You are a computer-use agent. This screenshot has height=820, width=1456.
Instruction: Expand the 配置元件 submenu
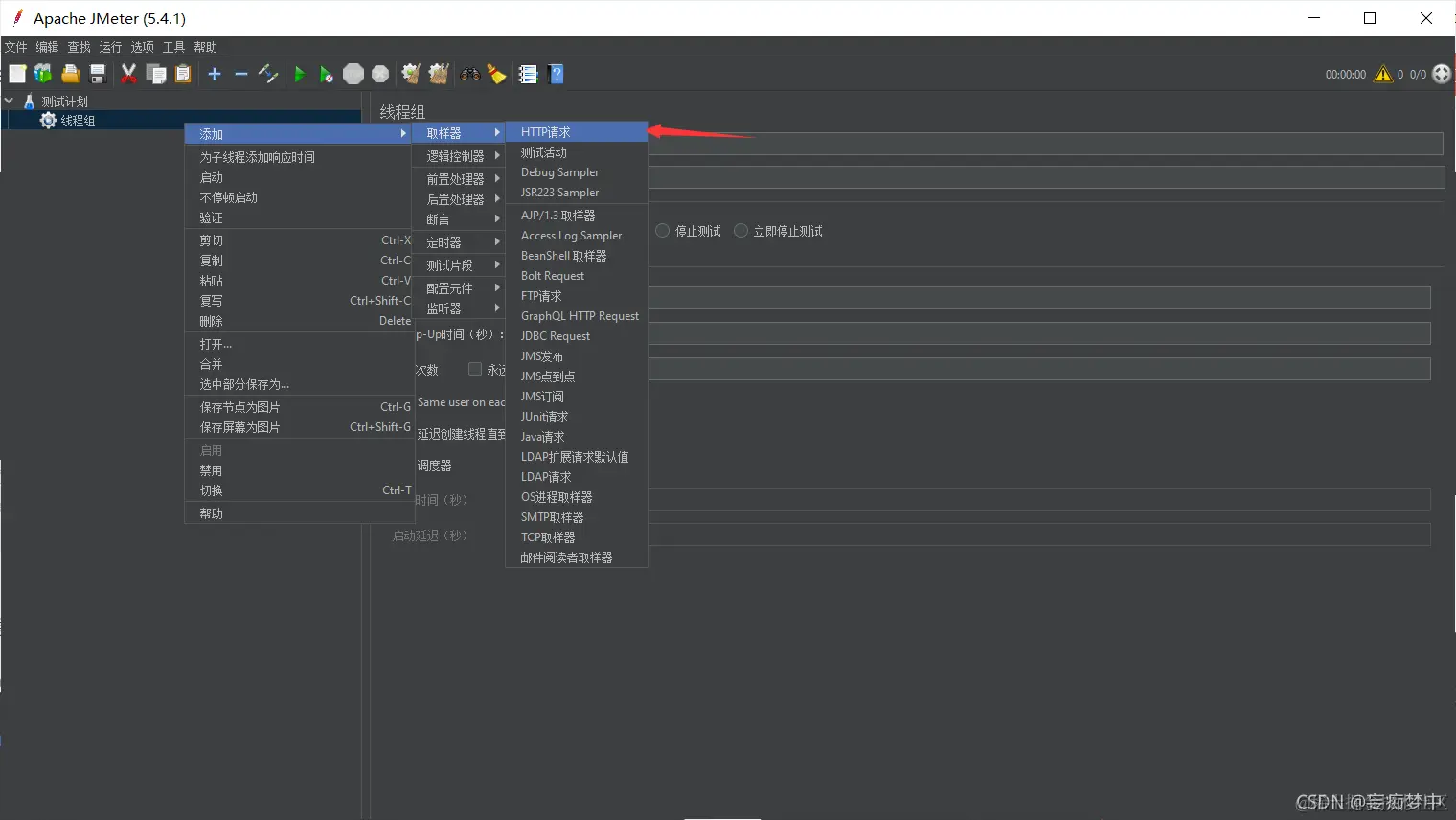click(x=458, y=288)
